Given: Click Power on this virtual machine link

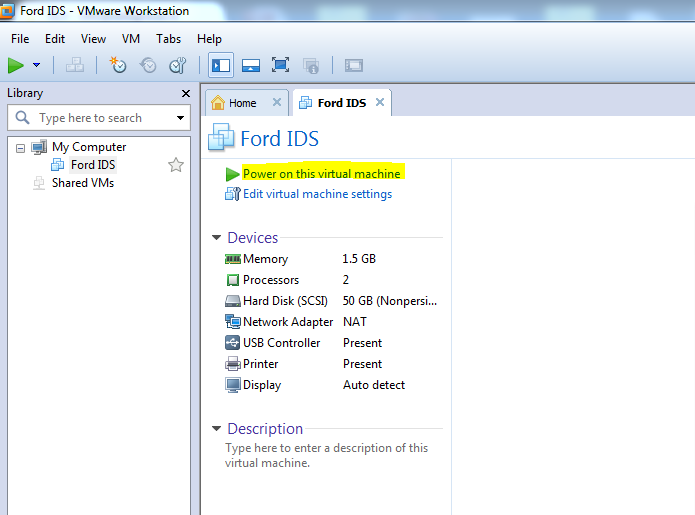Looking at the screenshot, I should point(322,174).
